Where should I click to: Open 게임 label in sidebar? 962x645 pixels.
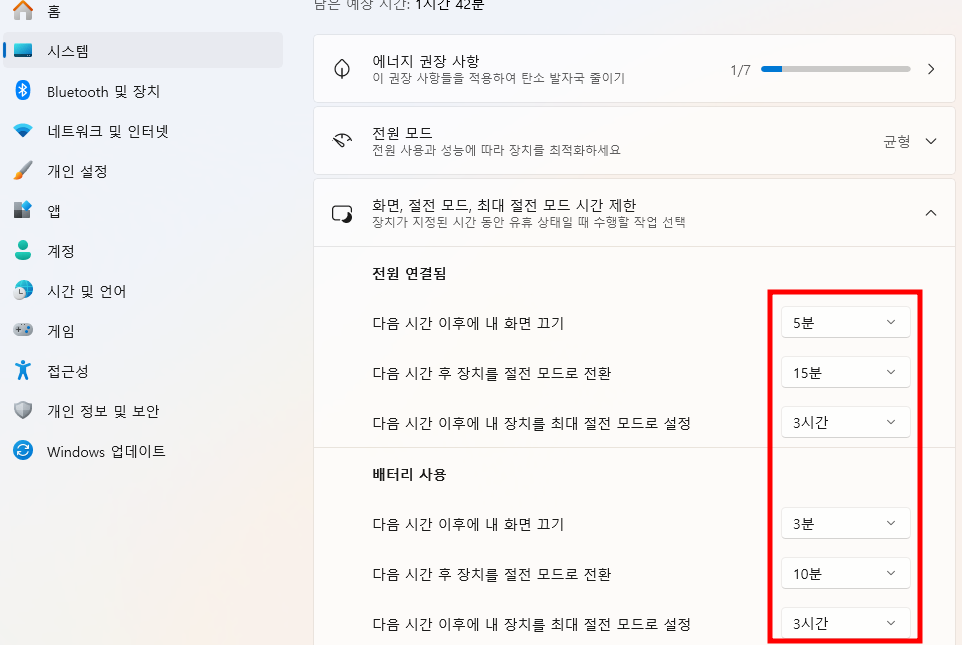pyautogui.click(x=60, y=331)
